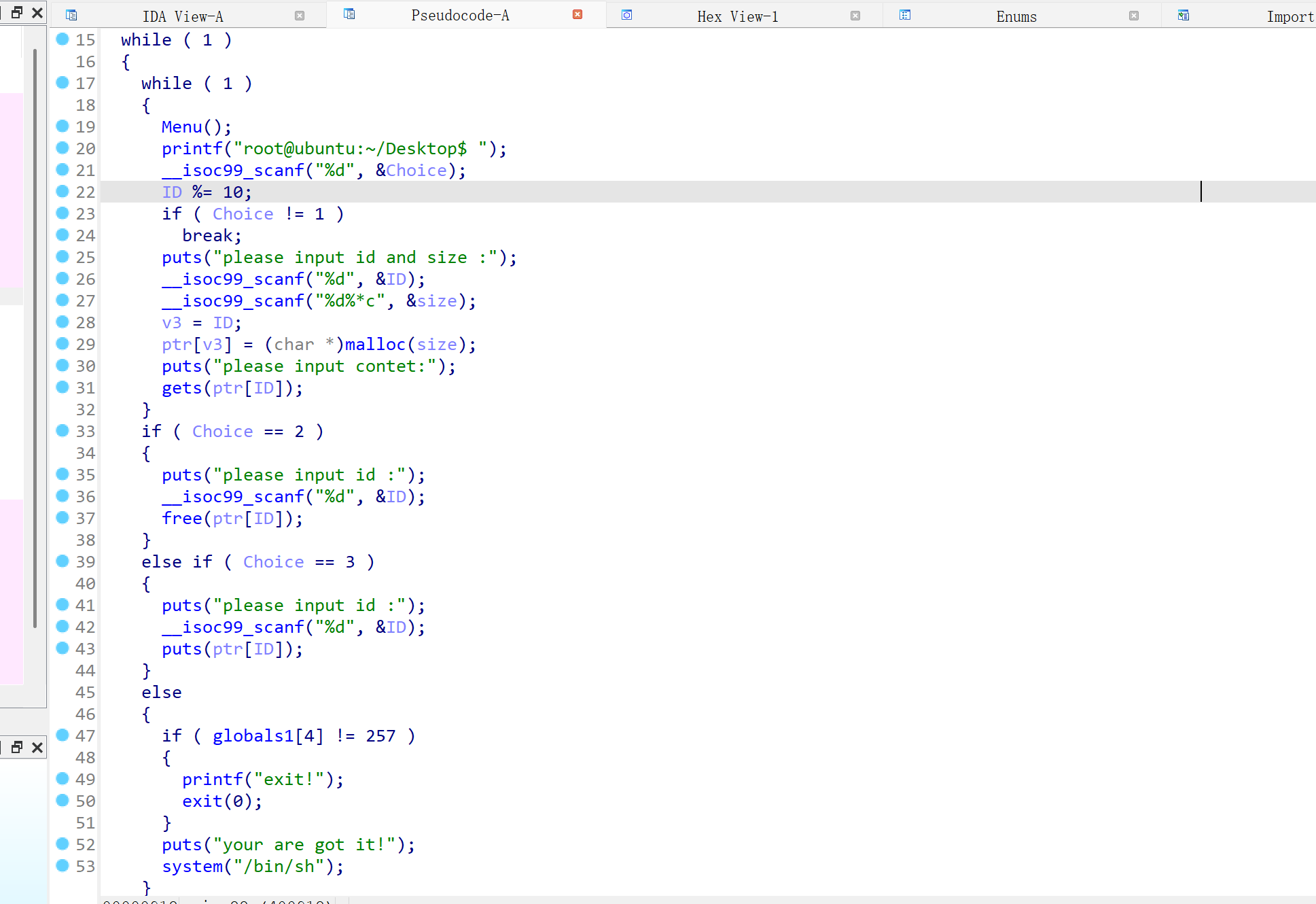Image resolution: width=1316 pixels, height=904 pixels.
Task: Switch to the Enums tab
Action: pyautogui.click(x=1016, y=16)
